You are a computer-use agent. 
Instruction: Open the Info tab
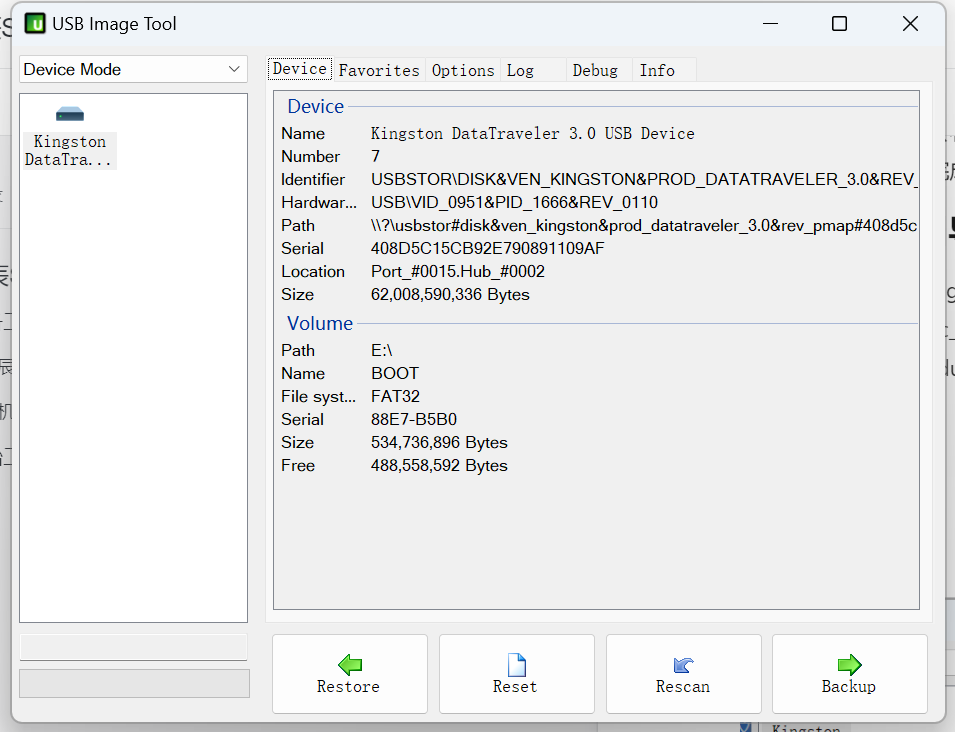pos(657,70)
